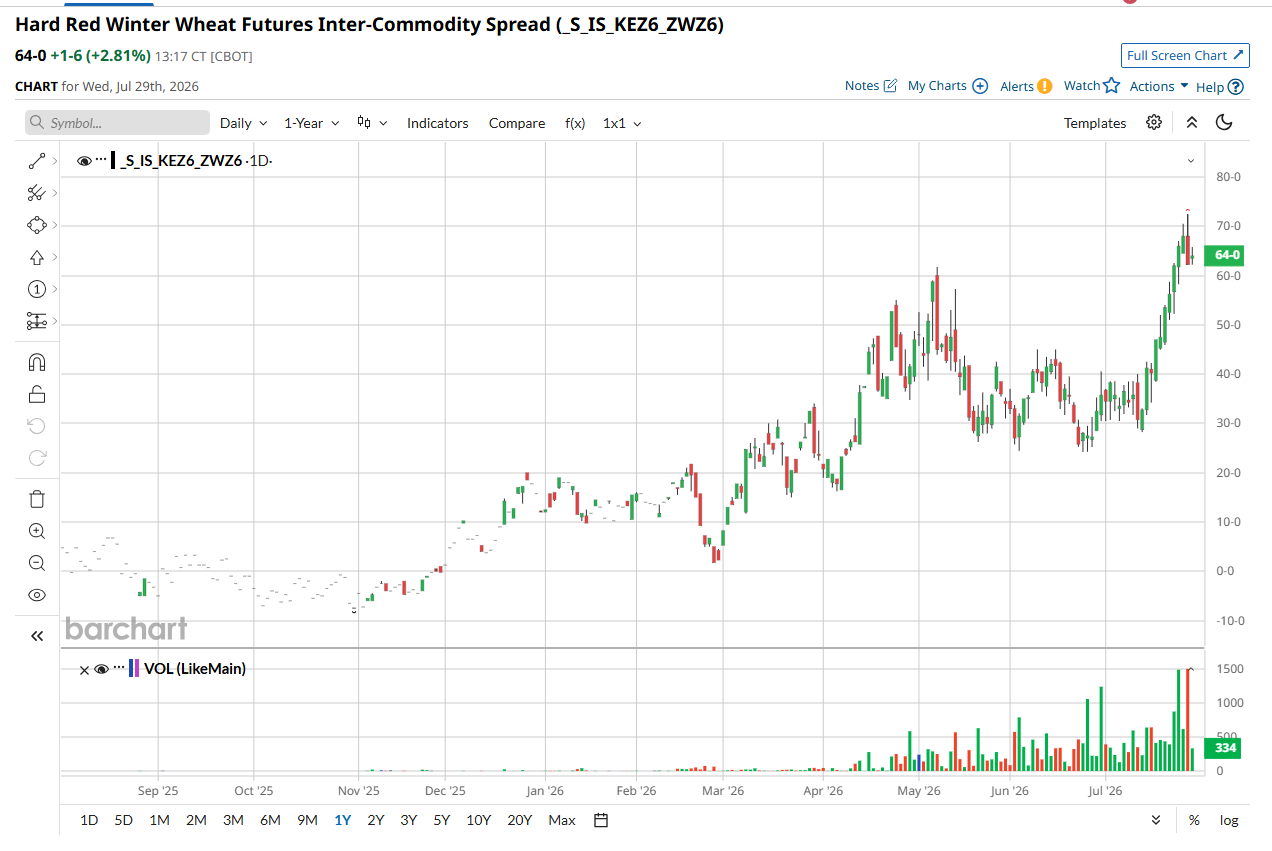Collapse the drawing toolbar with double chevron

(x=37, y=636)
